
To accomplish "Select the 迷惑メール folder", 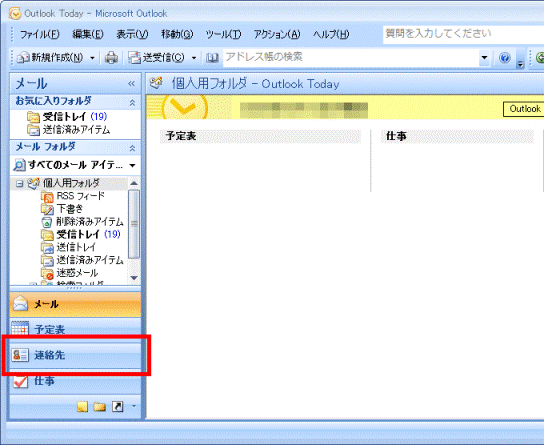I will 77,273.
